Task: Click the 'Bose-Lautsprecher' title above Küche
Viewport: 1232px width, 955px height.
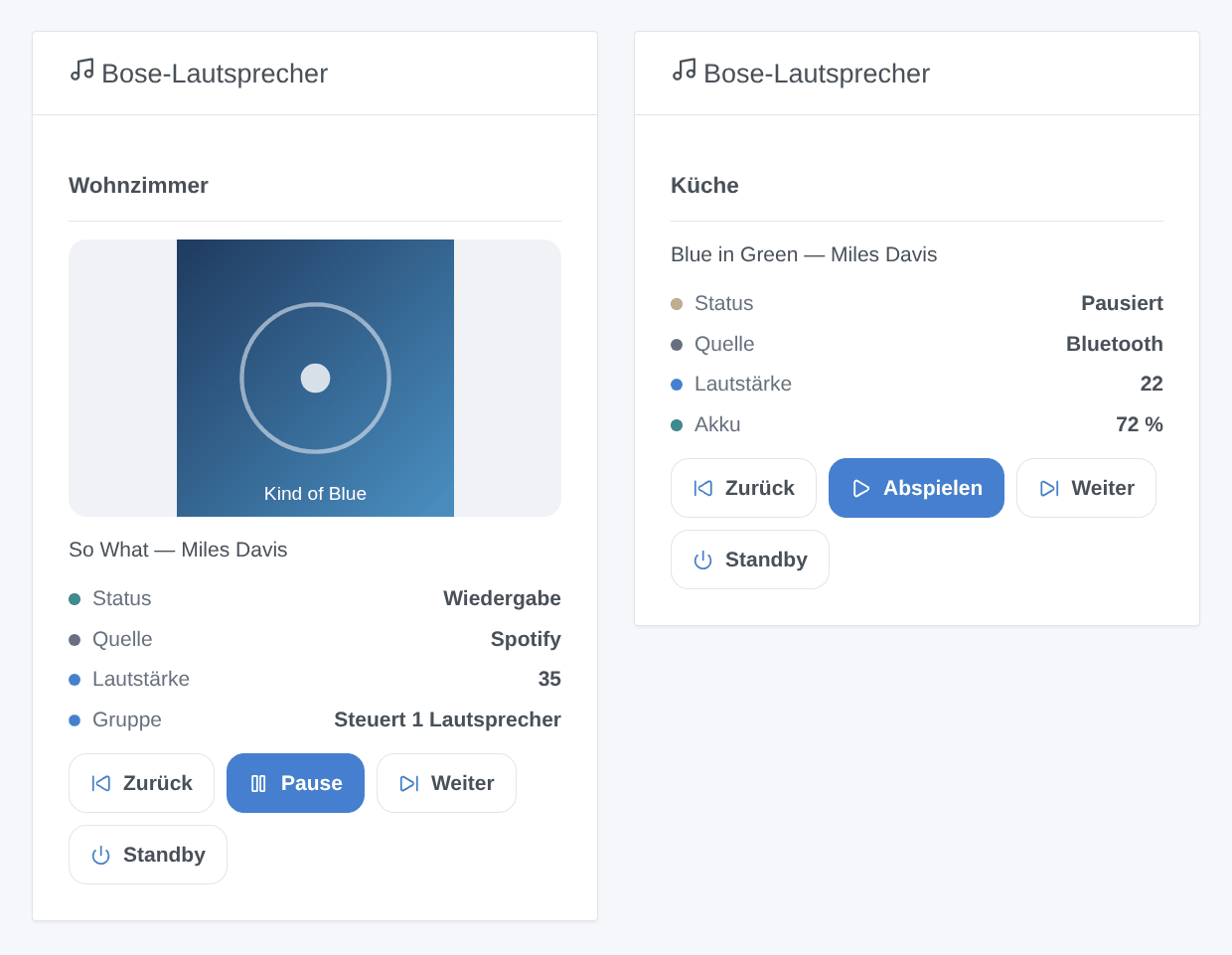Action: click(817, 74)
